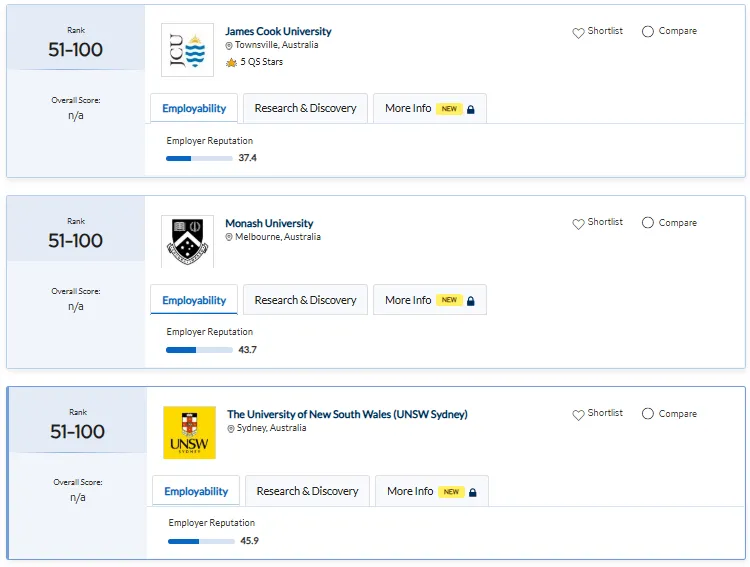Select the Compare radio for UNSW Sydney
The height and width of the screenshot is (567, 750).
point(648,413)
